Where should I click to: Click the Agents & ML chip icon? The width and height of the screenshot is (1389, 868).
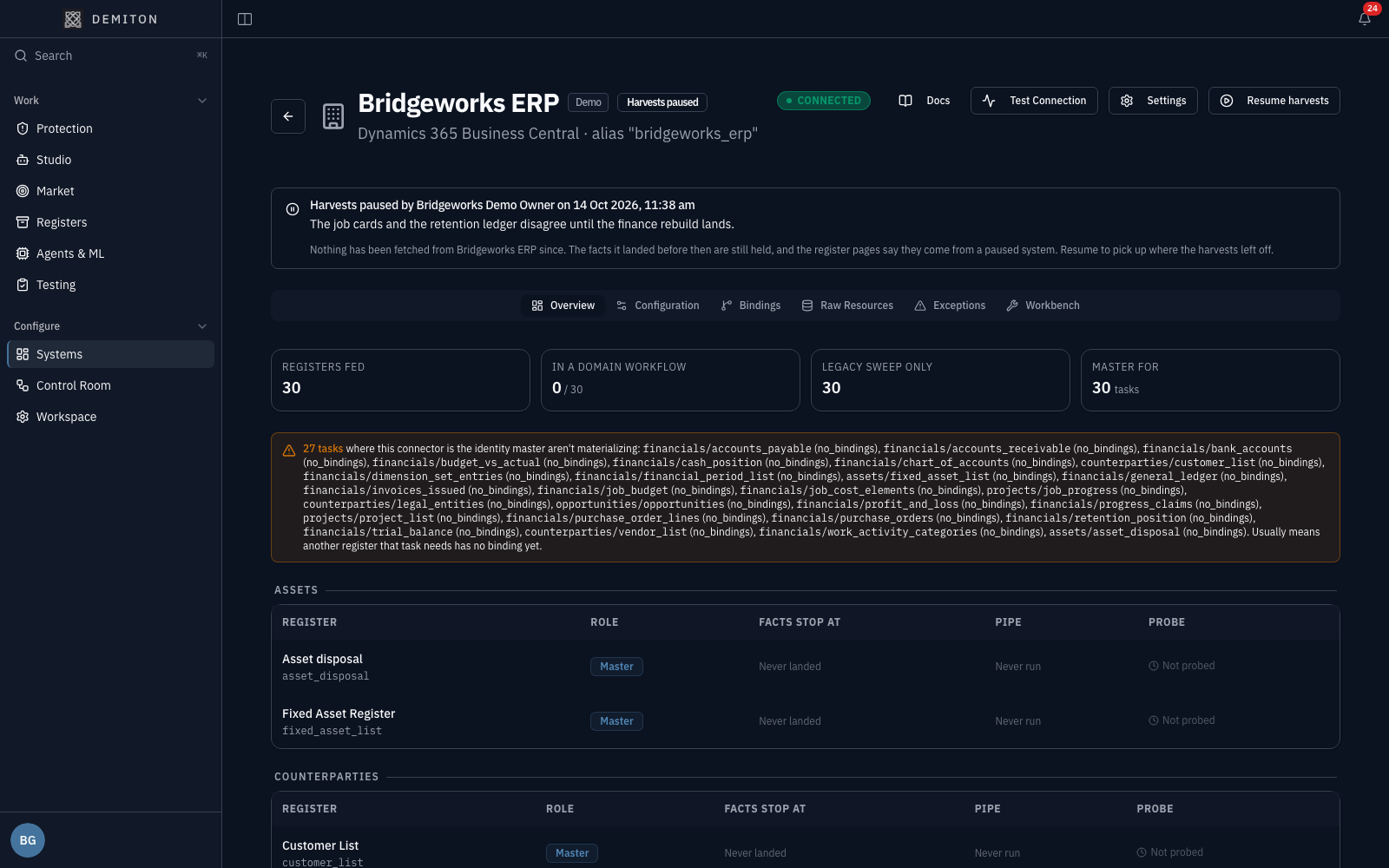point(23,253)
